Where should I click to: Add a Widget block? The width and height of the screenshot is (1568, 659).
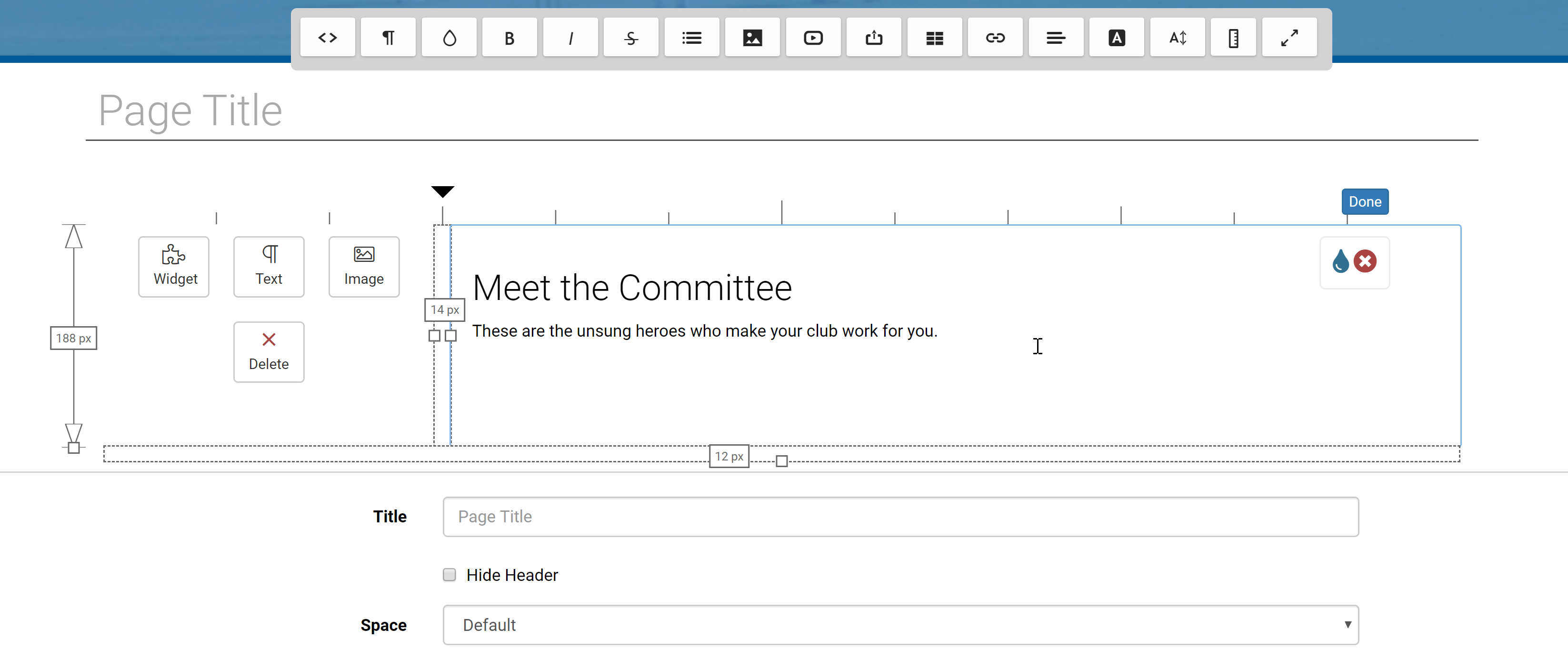(x=174, y=267)
